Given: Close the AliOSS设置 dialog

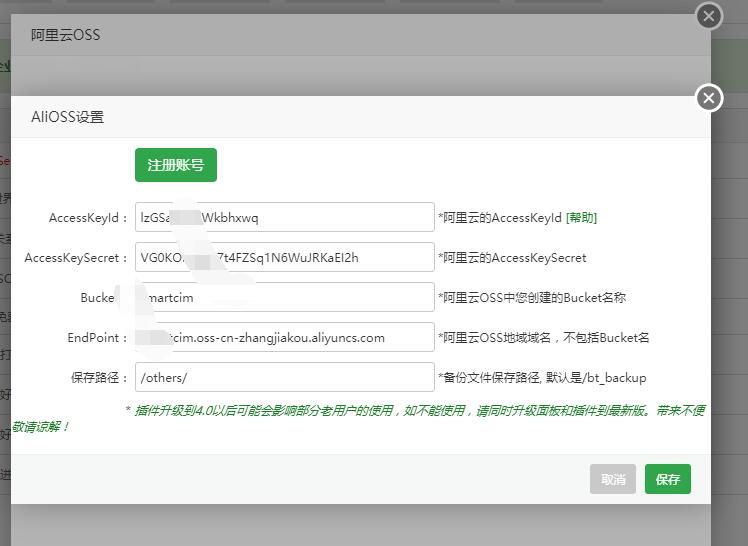Looking at the screenshot, I should click(x=709, y=98).
